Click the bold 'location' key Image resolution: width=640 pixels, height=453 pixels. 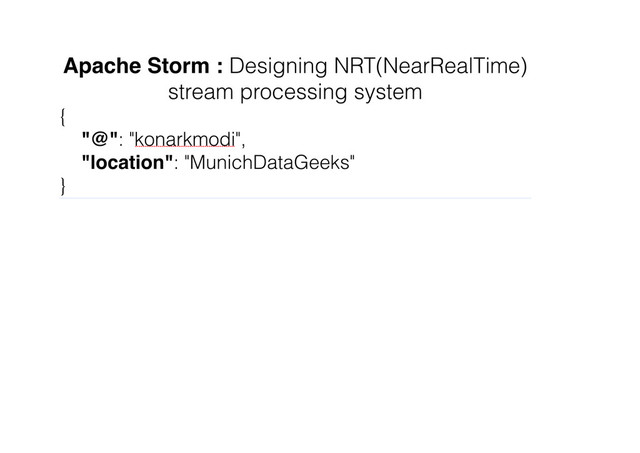point(127,162)
